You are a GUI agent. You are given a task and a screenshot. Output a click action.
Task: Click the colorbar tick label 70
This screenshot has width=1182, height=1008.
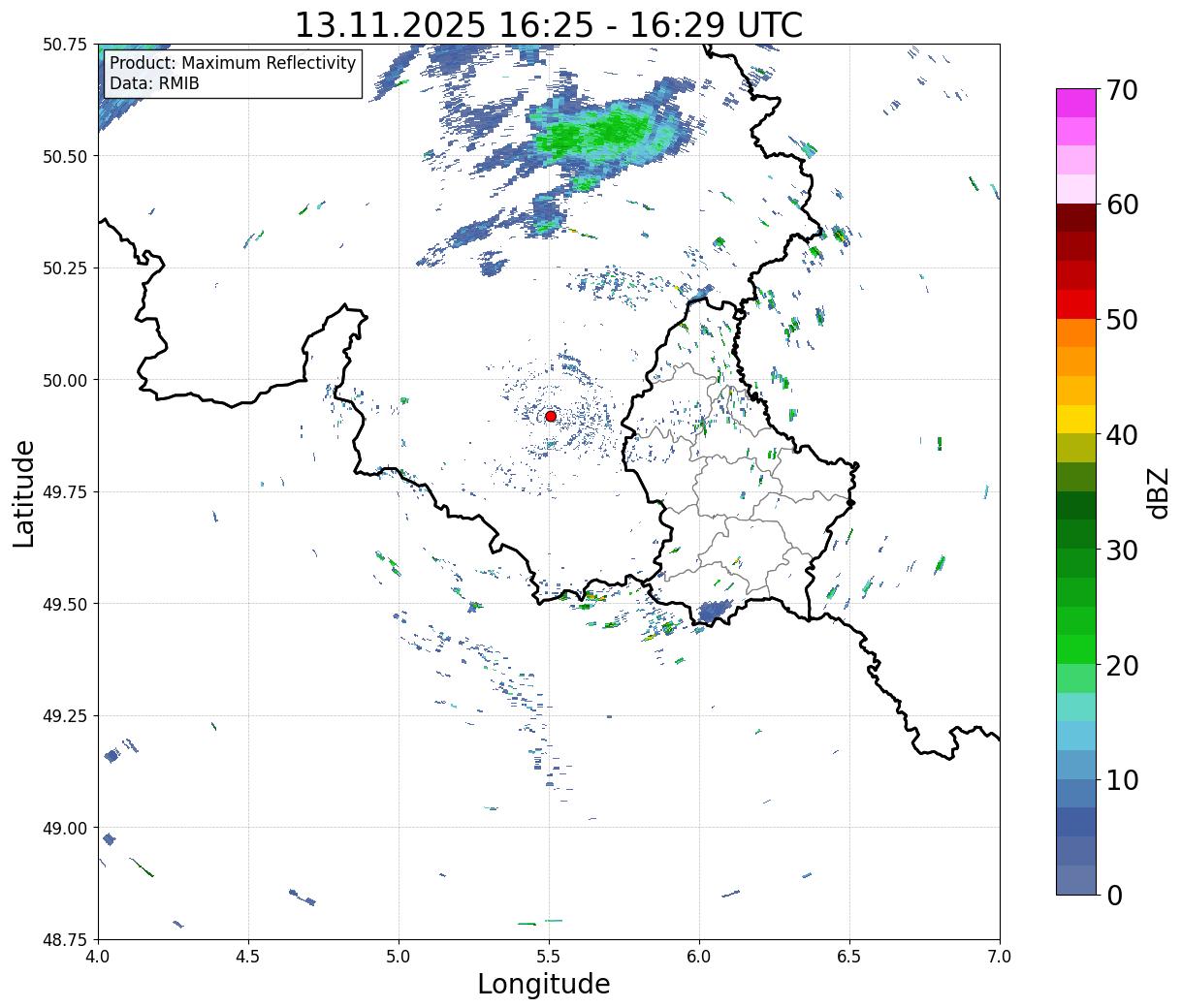tap(1121, 90)
